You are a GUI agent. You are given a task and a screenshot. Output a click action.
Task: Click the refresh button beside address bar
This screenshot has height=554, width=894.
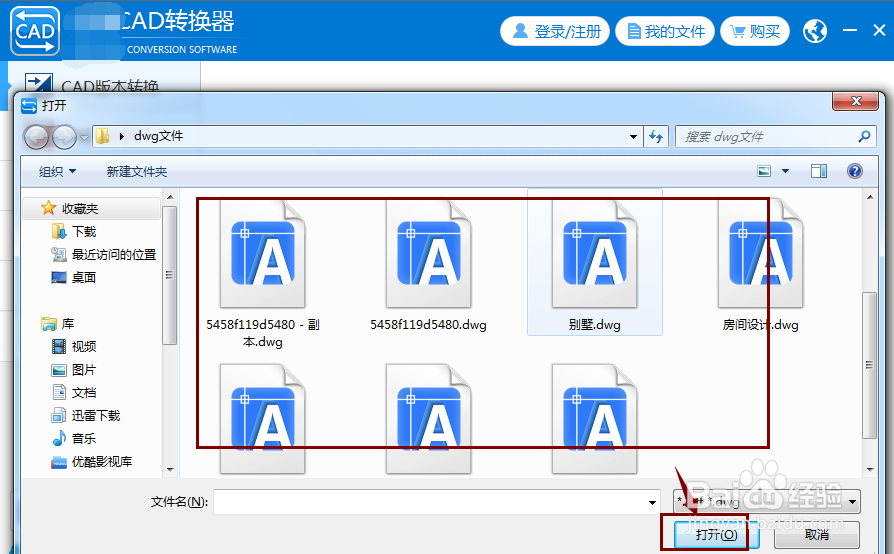pyautogui.click(x=656, y=137)
